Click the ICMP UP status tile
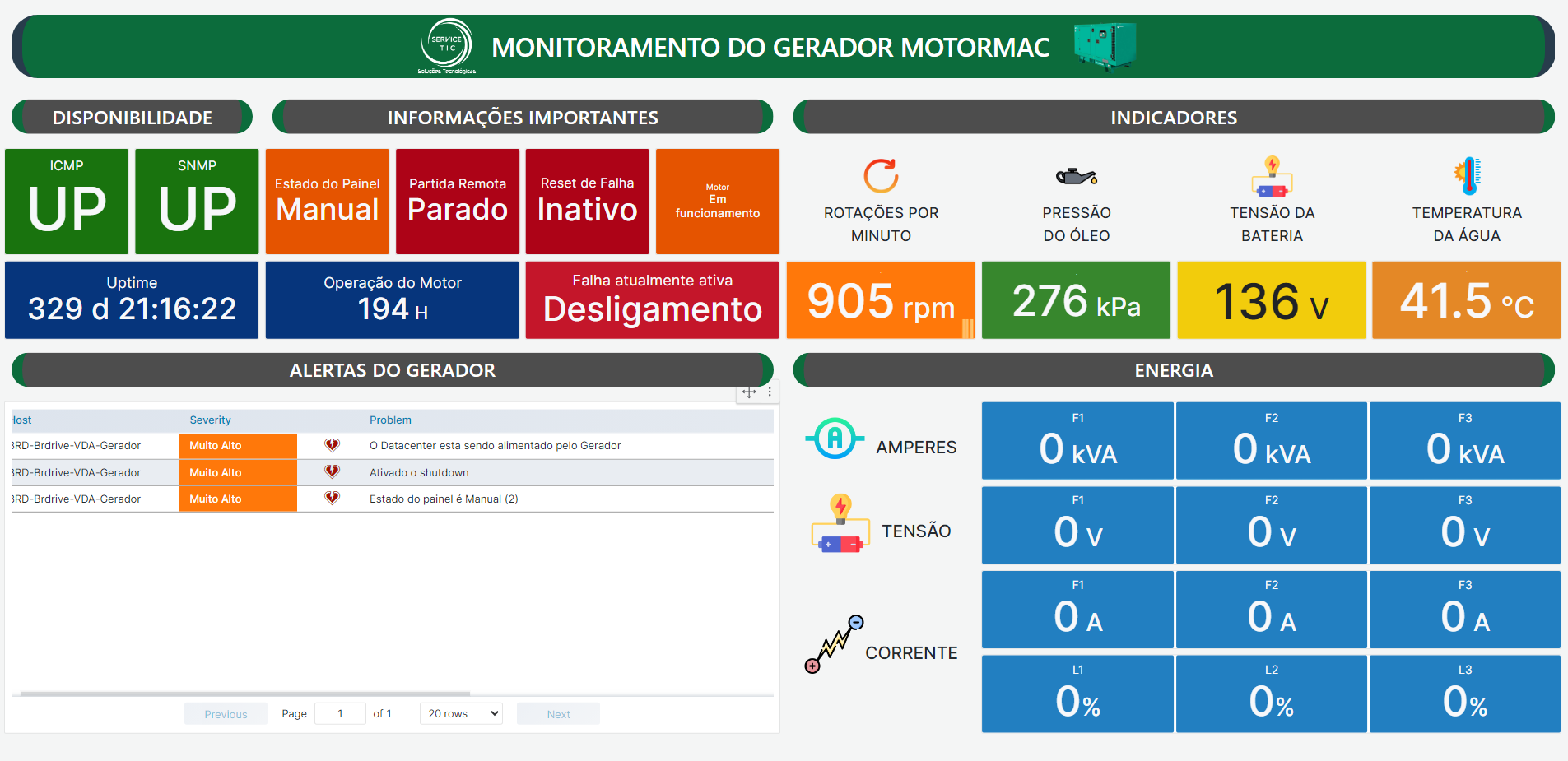1568x761 pixels. [x=67, y=202]
